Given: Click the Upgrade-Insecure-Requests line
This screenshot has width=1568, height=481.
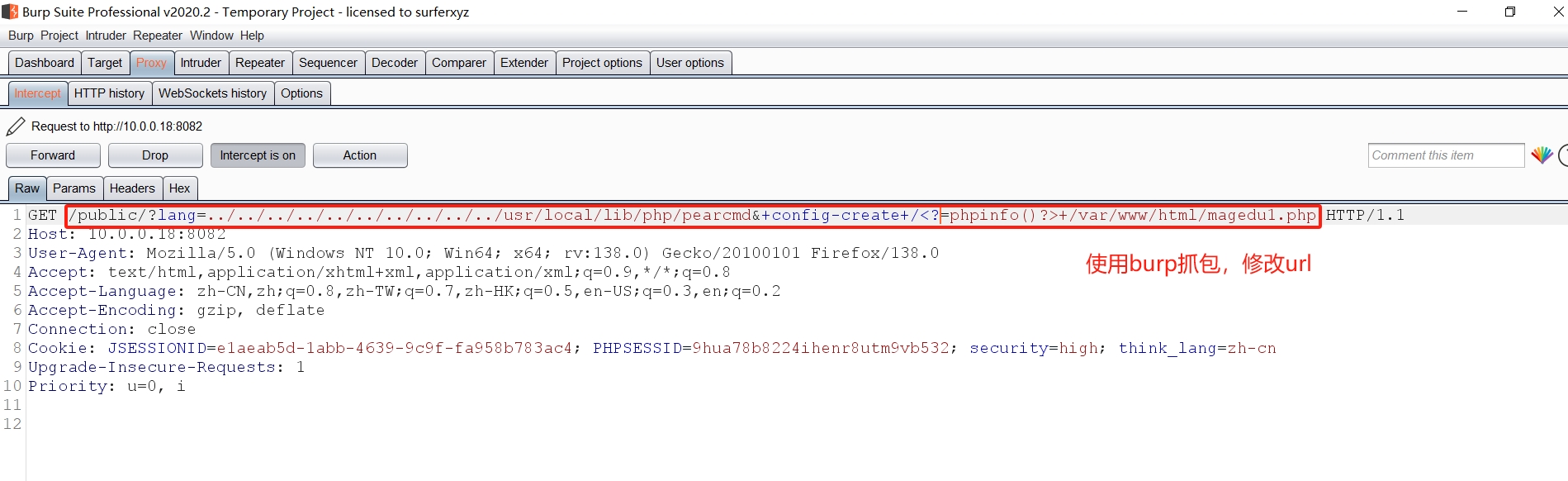Looking at the screenshot, I should click(166, 367).
